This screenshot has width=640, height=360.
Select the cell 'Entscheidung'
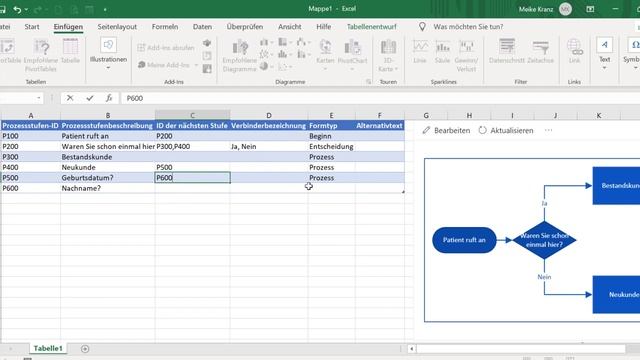pos(331,147)
